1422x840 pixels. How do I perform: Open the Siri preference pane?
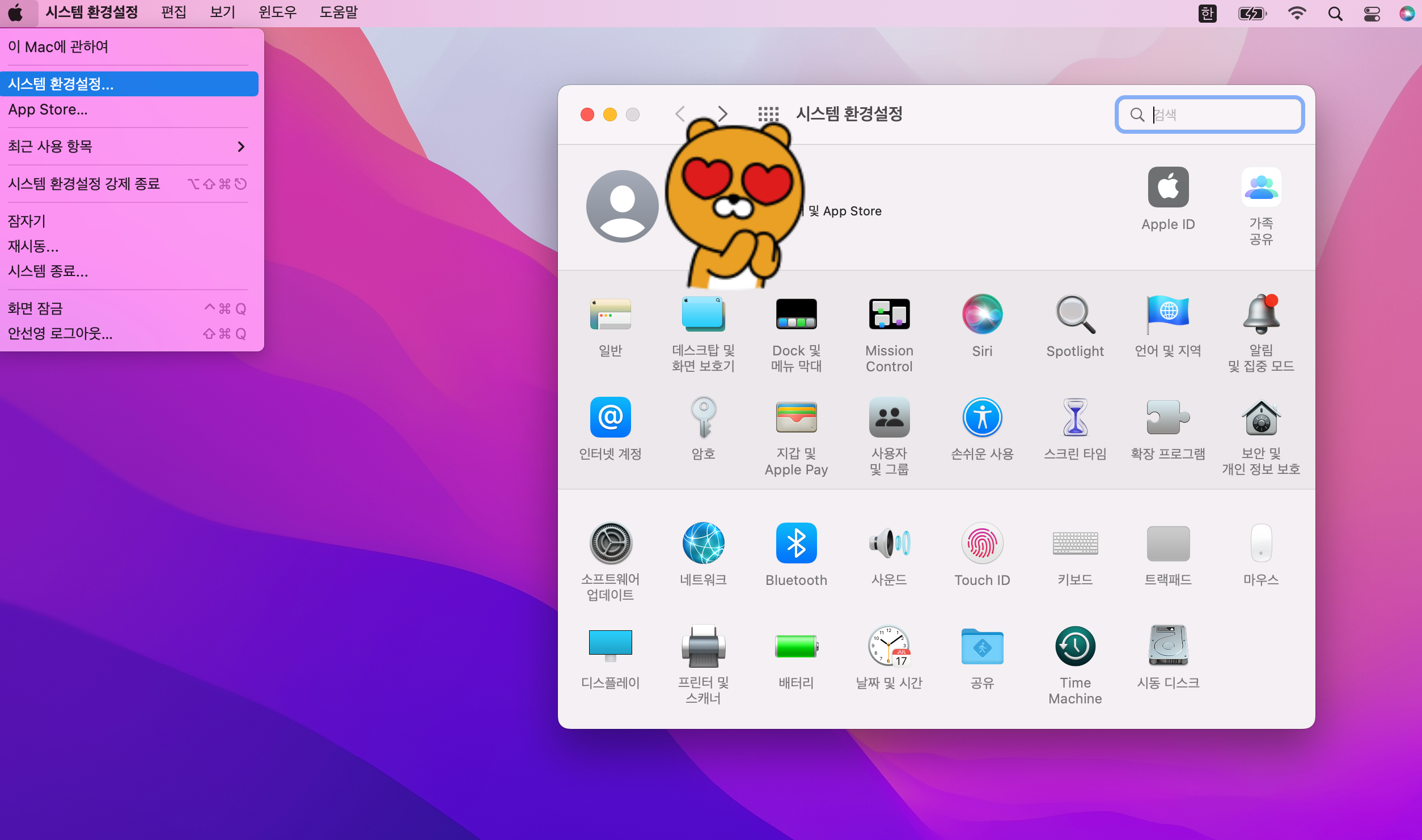pos(982,326)
